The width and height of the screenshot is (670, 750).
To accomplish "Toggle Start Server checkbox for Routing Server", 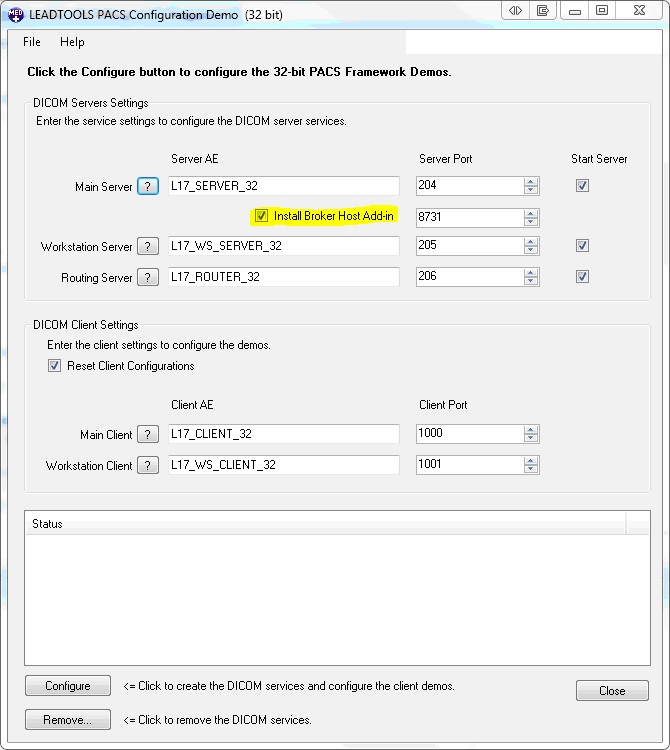I will tap(582, 277).
